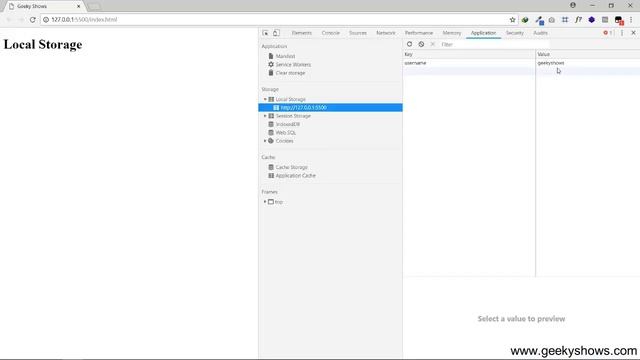Open Clear storage in the sidebar
The height and width of the screenshot is (360, 640).
[290, 73]
